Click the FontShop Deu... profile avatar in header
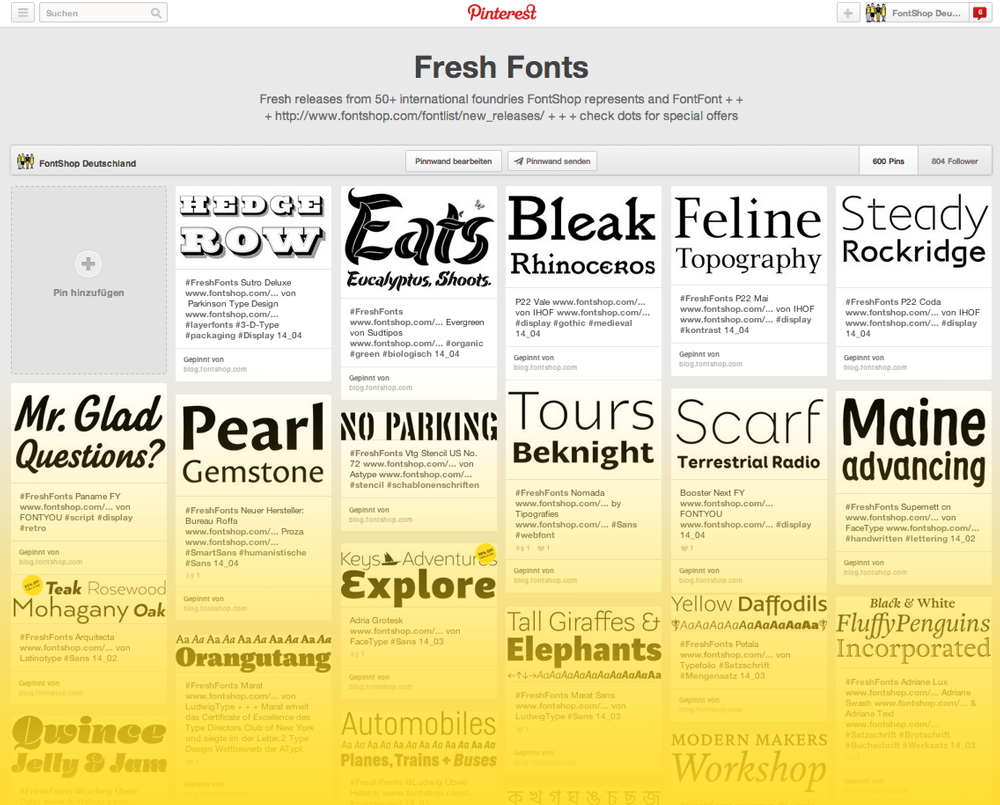Viewport: 1000px width, 805px height. tap(876, 13)
